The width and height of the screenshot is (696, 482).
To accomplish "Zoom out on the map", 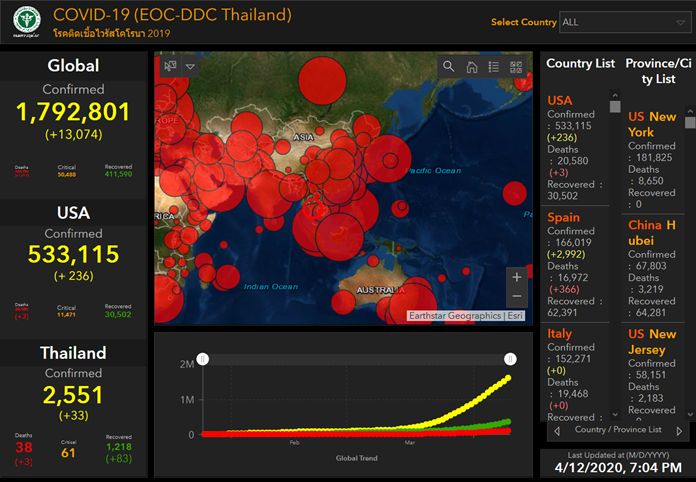I will coord(516,297).
